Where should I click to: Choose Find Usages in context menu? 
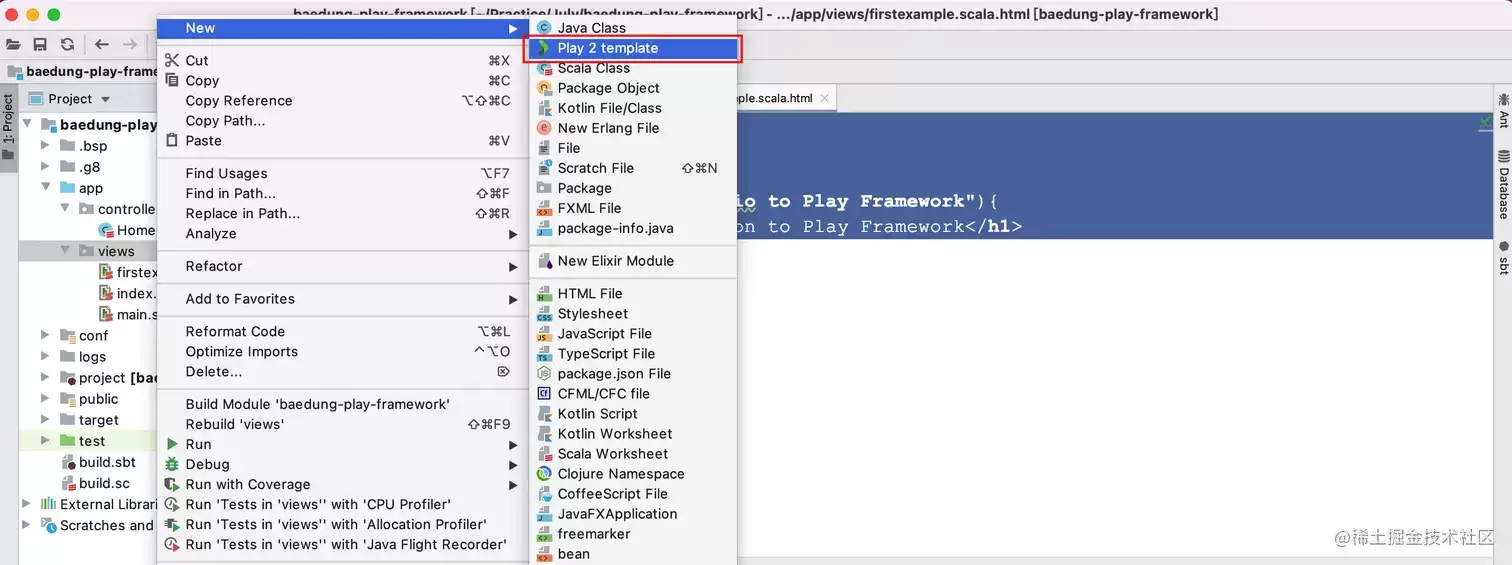[x=343, y=174]
